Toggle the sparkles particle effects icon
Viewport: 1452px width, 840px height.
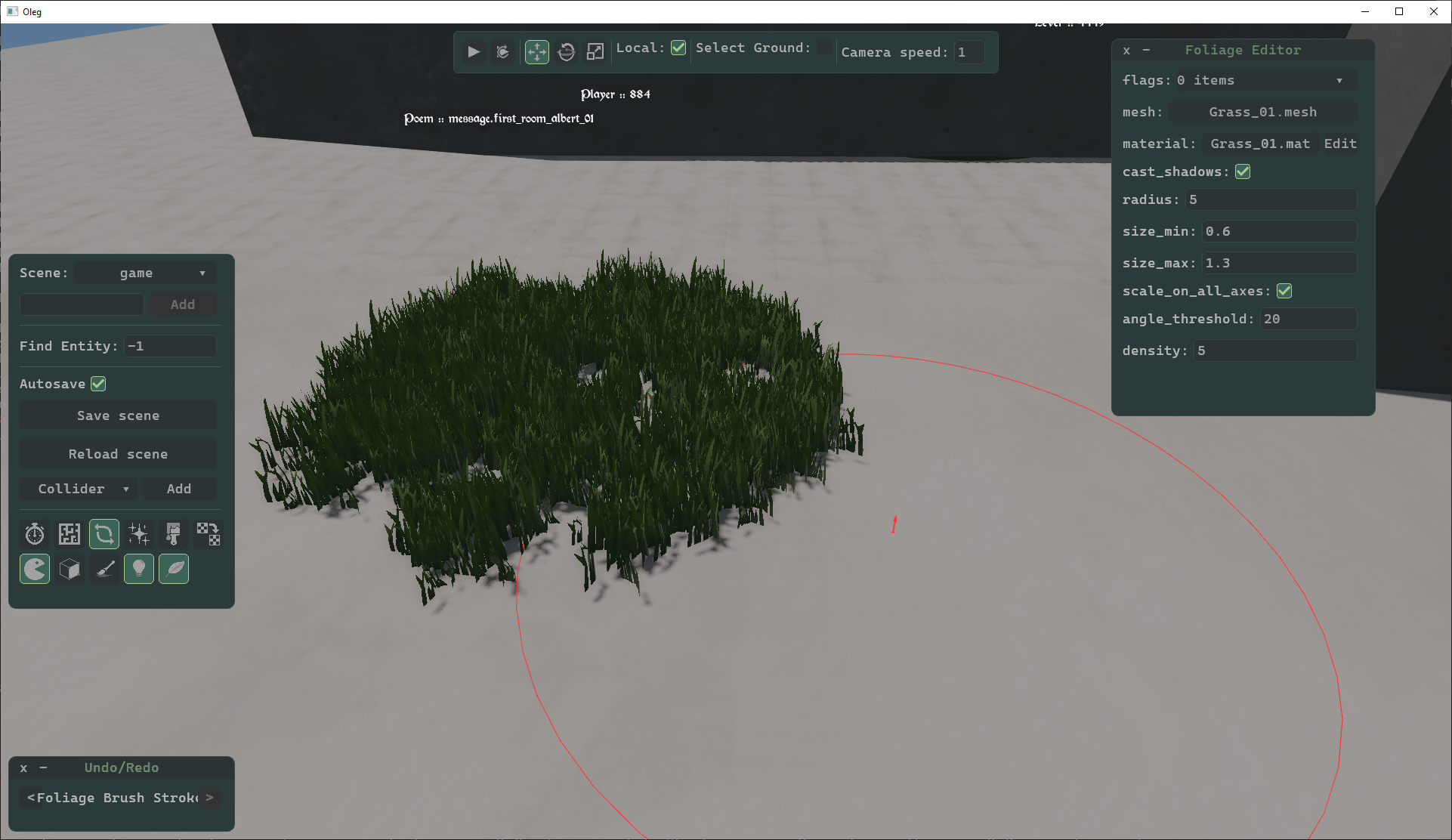(139, 534)
